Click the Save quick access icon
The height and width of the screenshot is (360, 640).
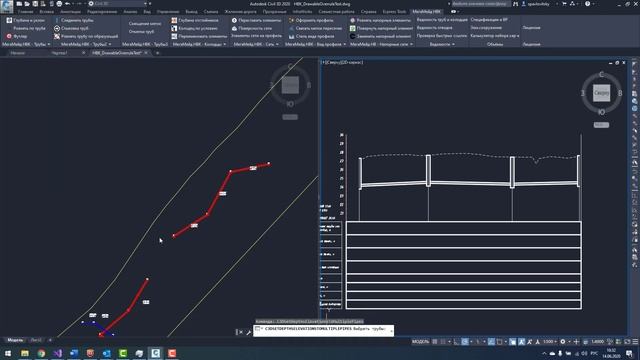[x=35, y=4]
